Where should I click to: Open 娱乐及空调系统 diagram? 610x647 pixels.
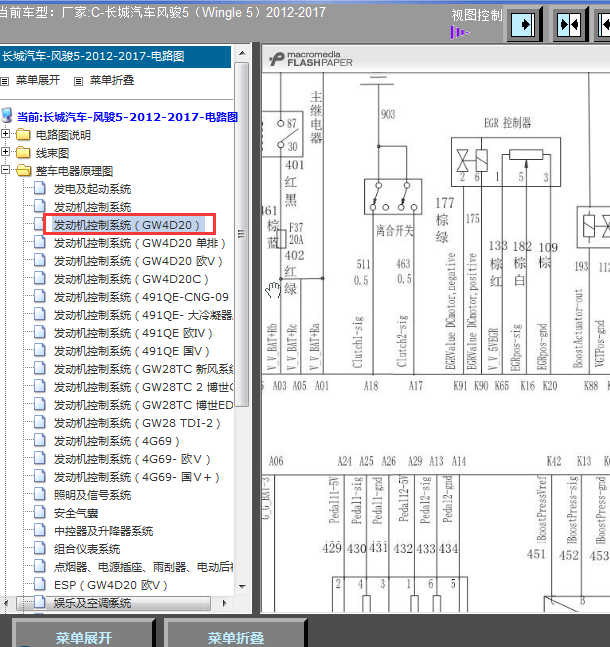click(92, 603)
